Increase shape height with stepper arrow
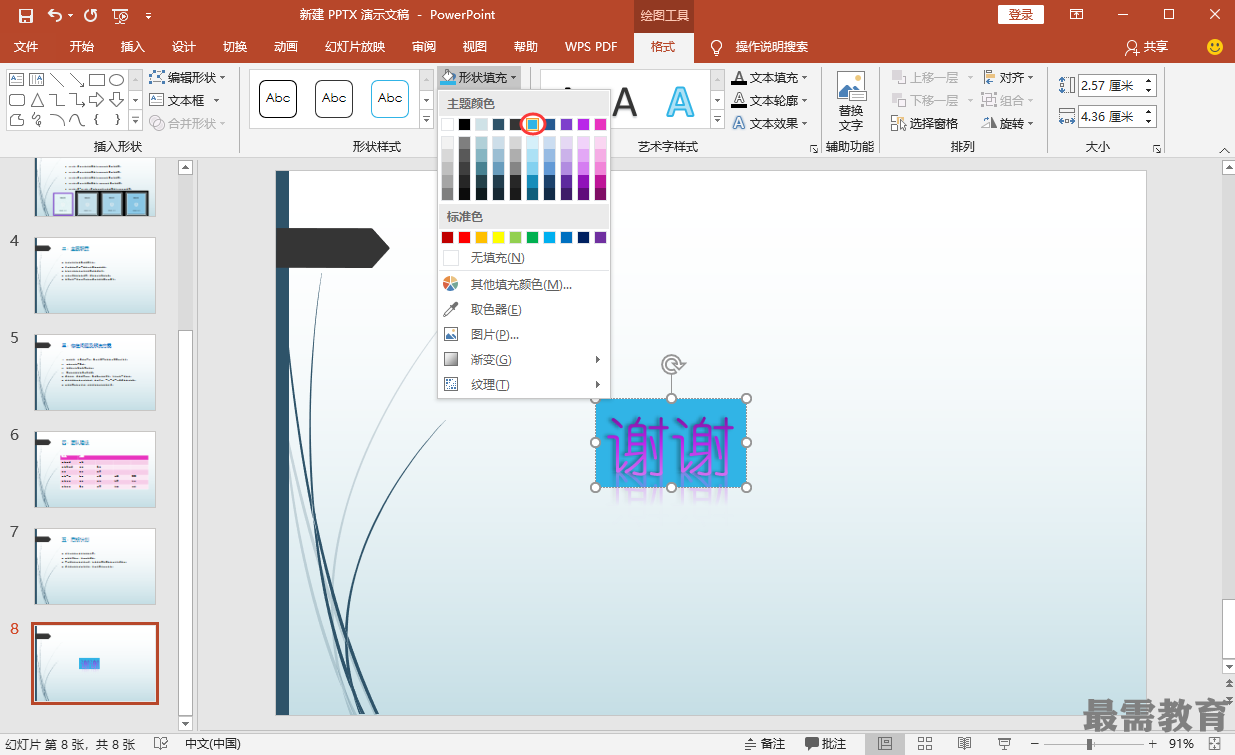Viewport: 1235px width, 755px height. click(1148, 81)
